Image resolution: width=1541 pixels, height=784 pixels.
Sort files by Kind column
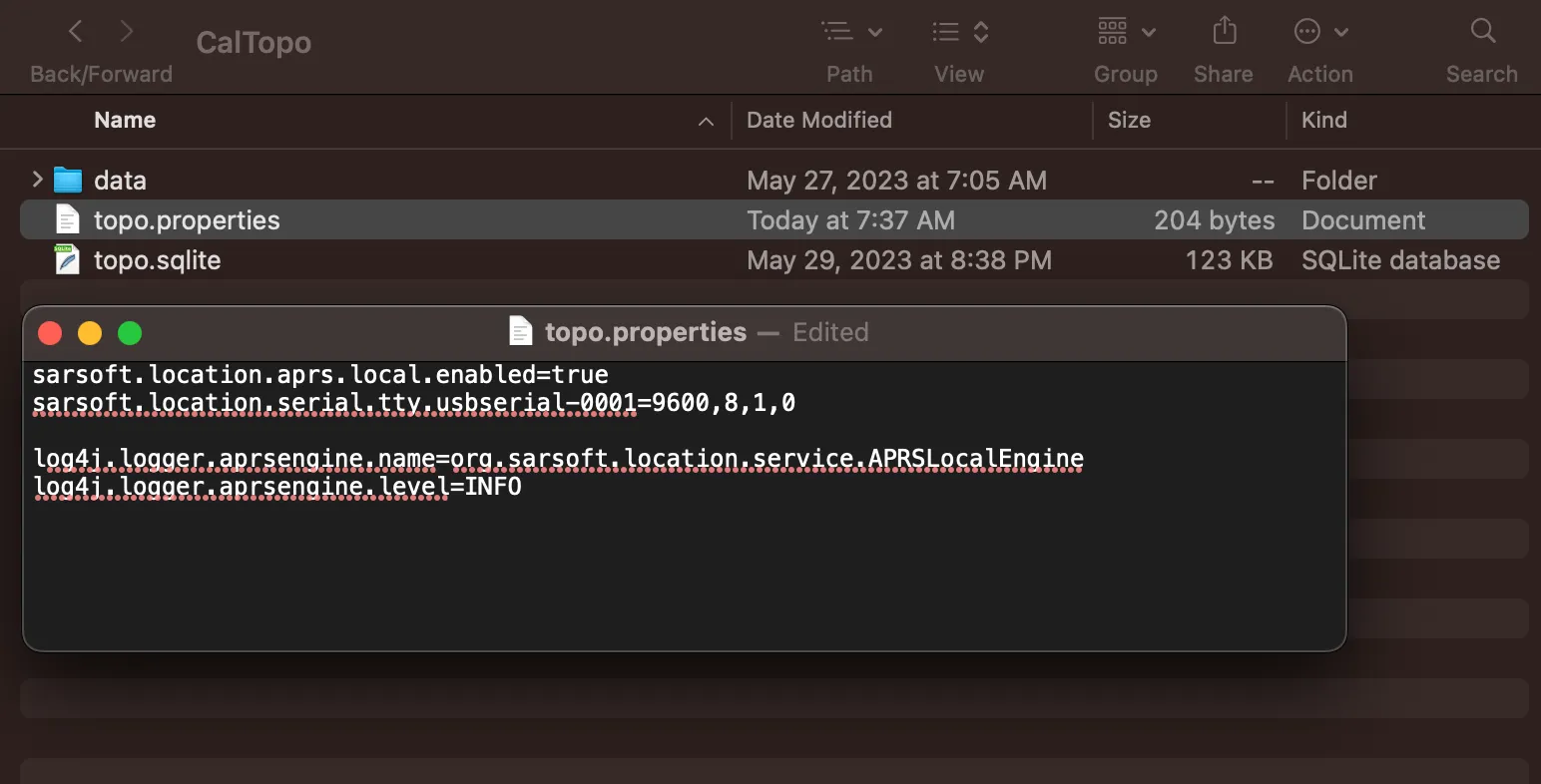tap(1324, 121)
